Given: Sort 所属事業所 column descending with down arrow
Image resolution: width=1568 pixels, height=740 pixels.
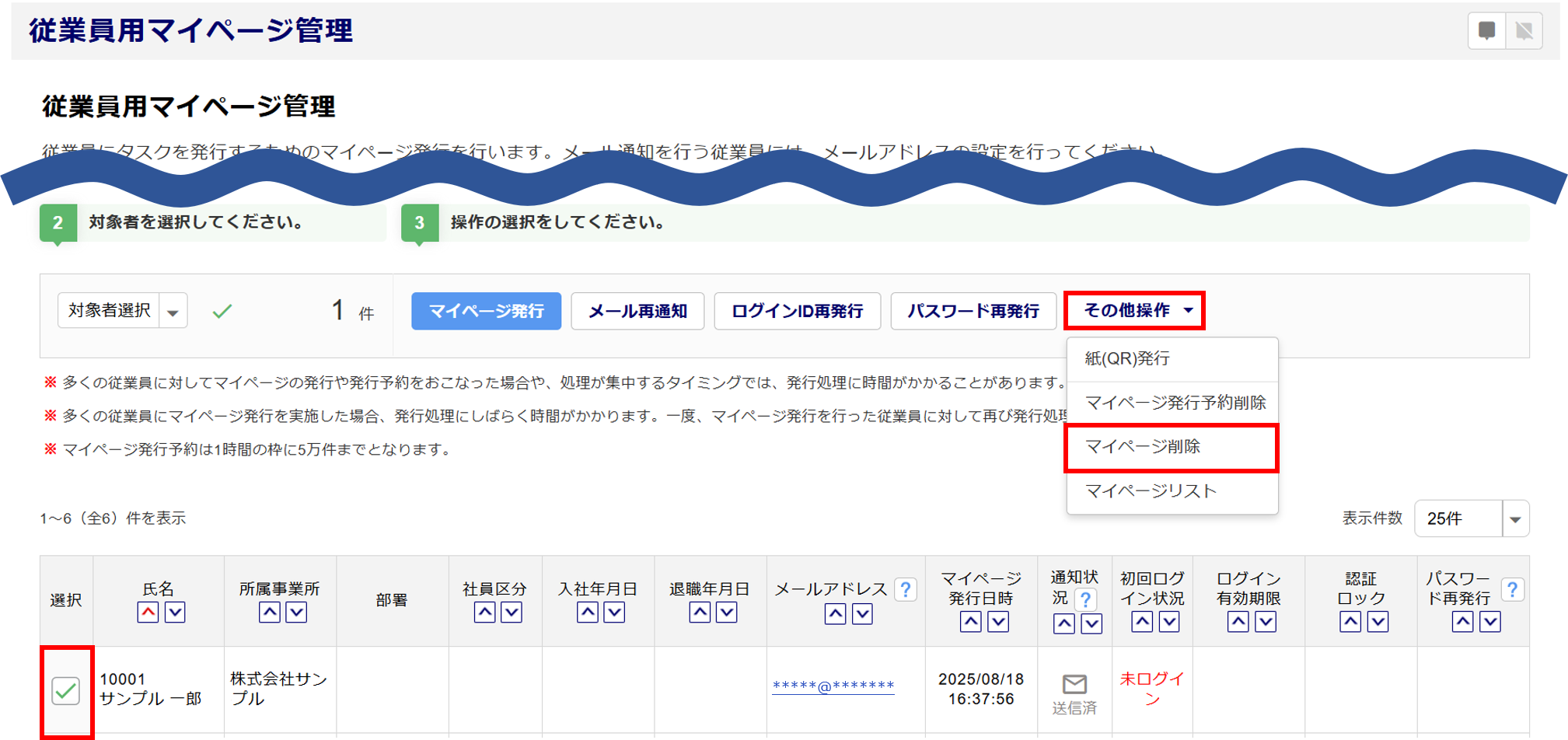Looking at the screenshot, I should 296,613.
